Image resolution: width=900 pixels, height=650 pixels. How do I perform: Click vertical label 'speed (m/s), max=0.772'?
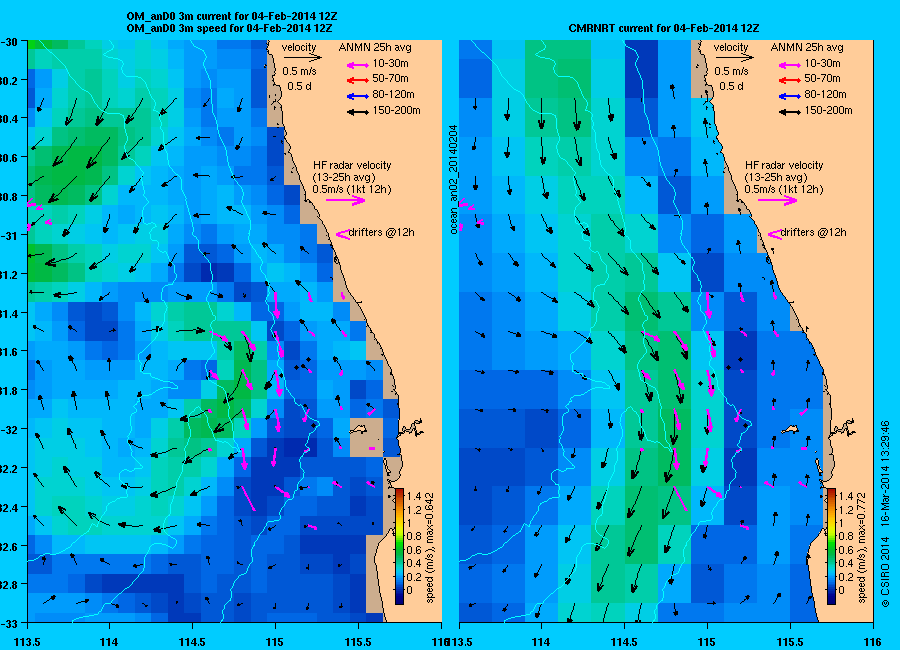[862, 547]
